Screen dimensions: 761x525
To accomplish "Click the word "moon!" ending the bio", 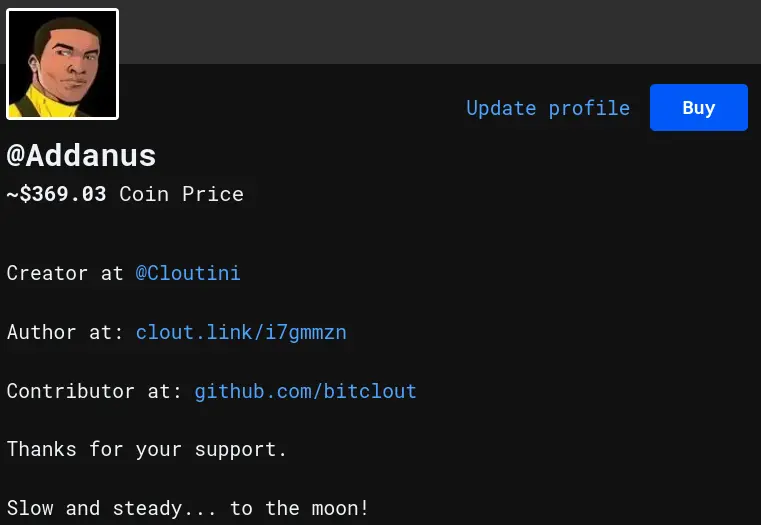I will pyautogui.click(x=340, y=508).
